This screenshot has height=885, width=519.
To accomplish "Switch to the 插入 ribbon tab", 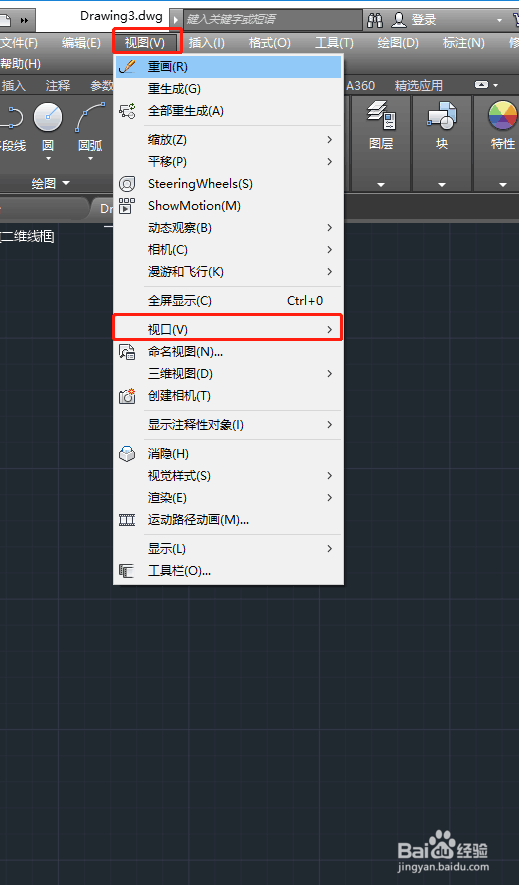I will 14,86.
